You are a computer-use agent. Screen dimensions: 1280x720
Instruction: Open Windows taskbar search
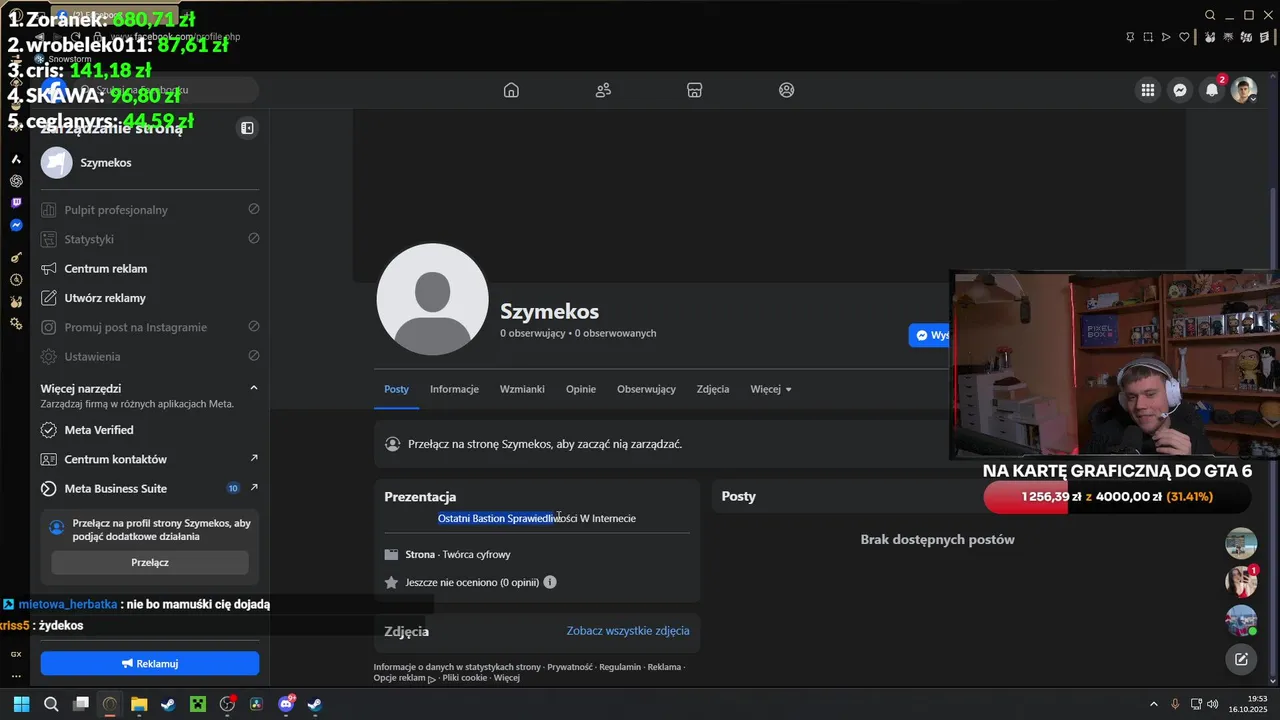click(x=51, y=704)
